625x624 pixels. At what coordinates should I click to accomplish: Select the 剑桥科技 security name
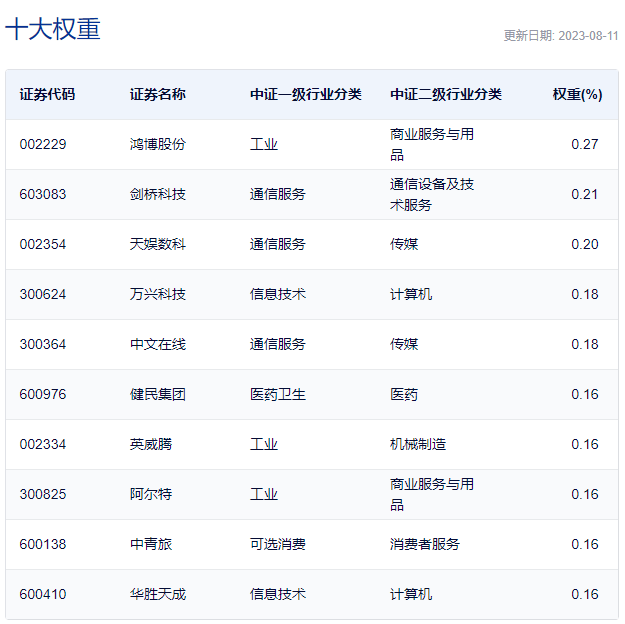(157, 194)
